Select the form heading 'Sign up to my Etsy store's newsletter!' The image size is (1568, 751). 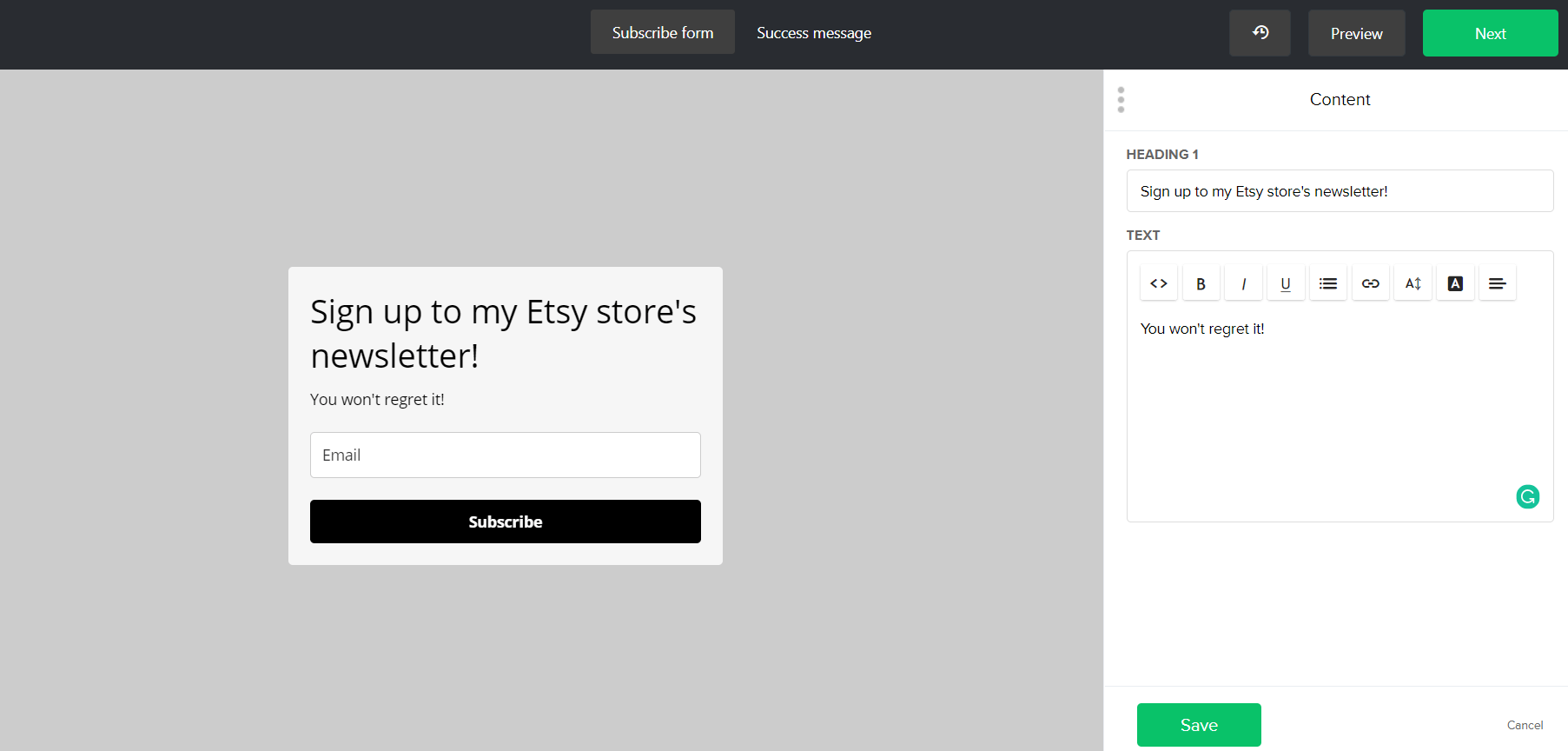point(504,334)
